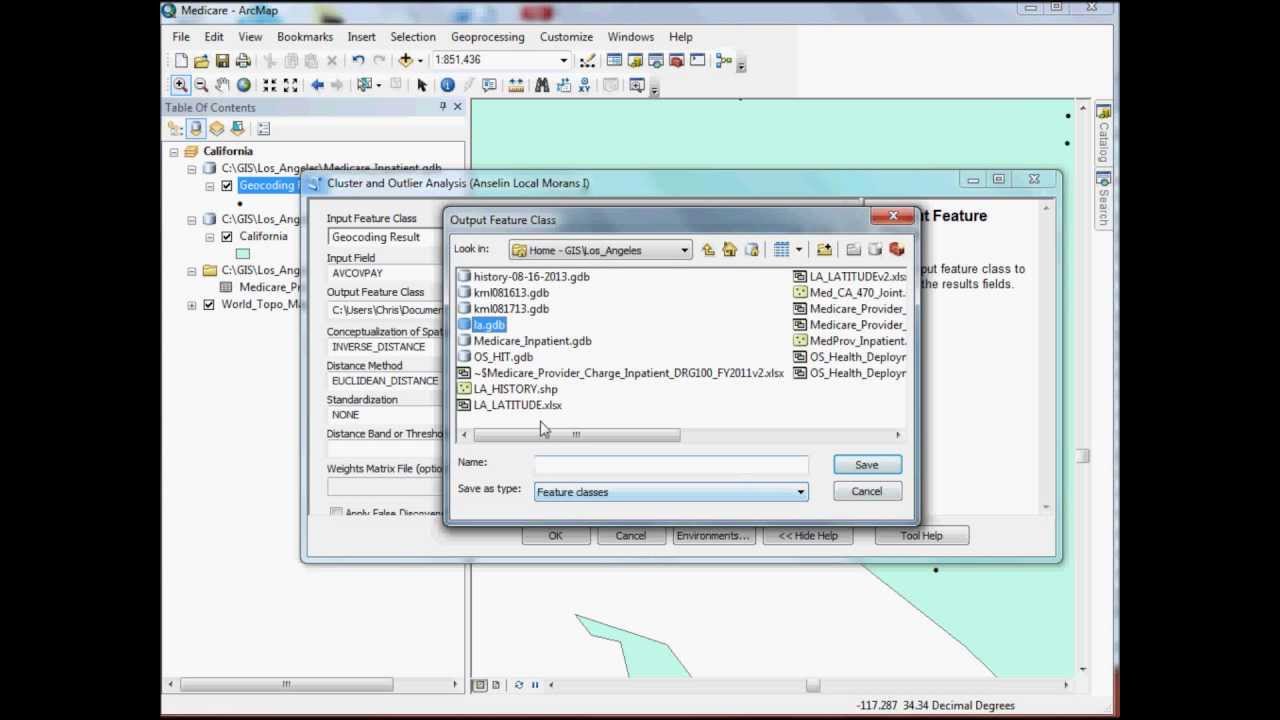Viewport: 1280px width, 720px height.
Task: Open the File menu
Action: coord(181,37)
